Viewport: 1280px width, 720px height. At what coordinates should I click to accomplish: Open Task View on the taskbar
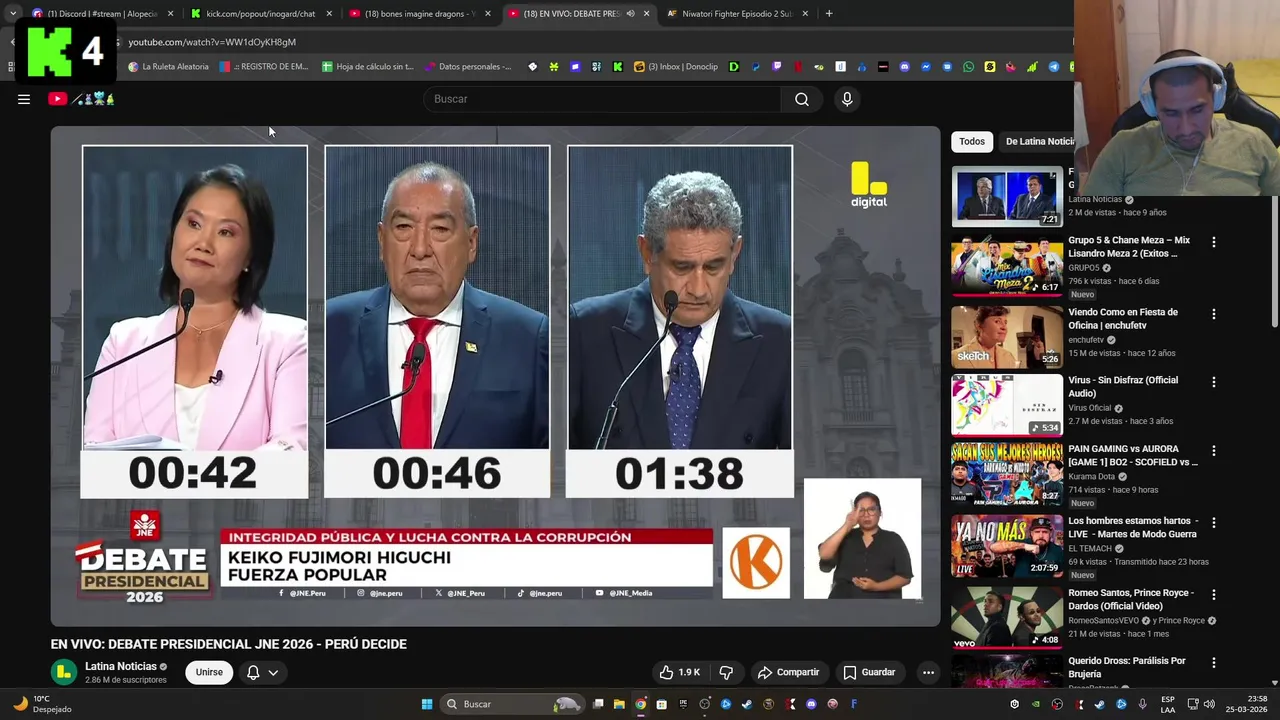coord(598,704)
